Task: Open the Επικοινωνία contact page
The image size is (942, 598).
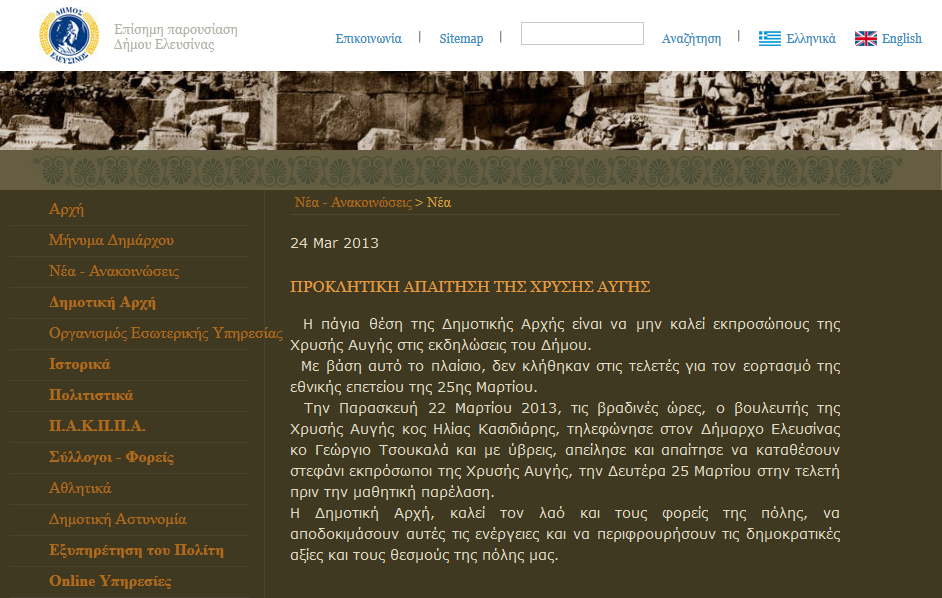Action: tap(368, 39)
